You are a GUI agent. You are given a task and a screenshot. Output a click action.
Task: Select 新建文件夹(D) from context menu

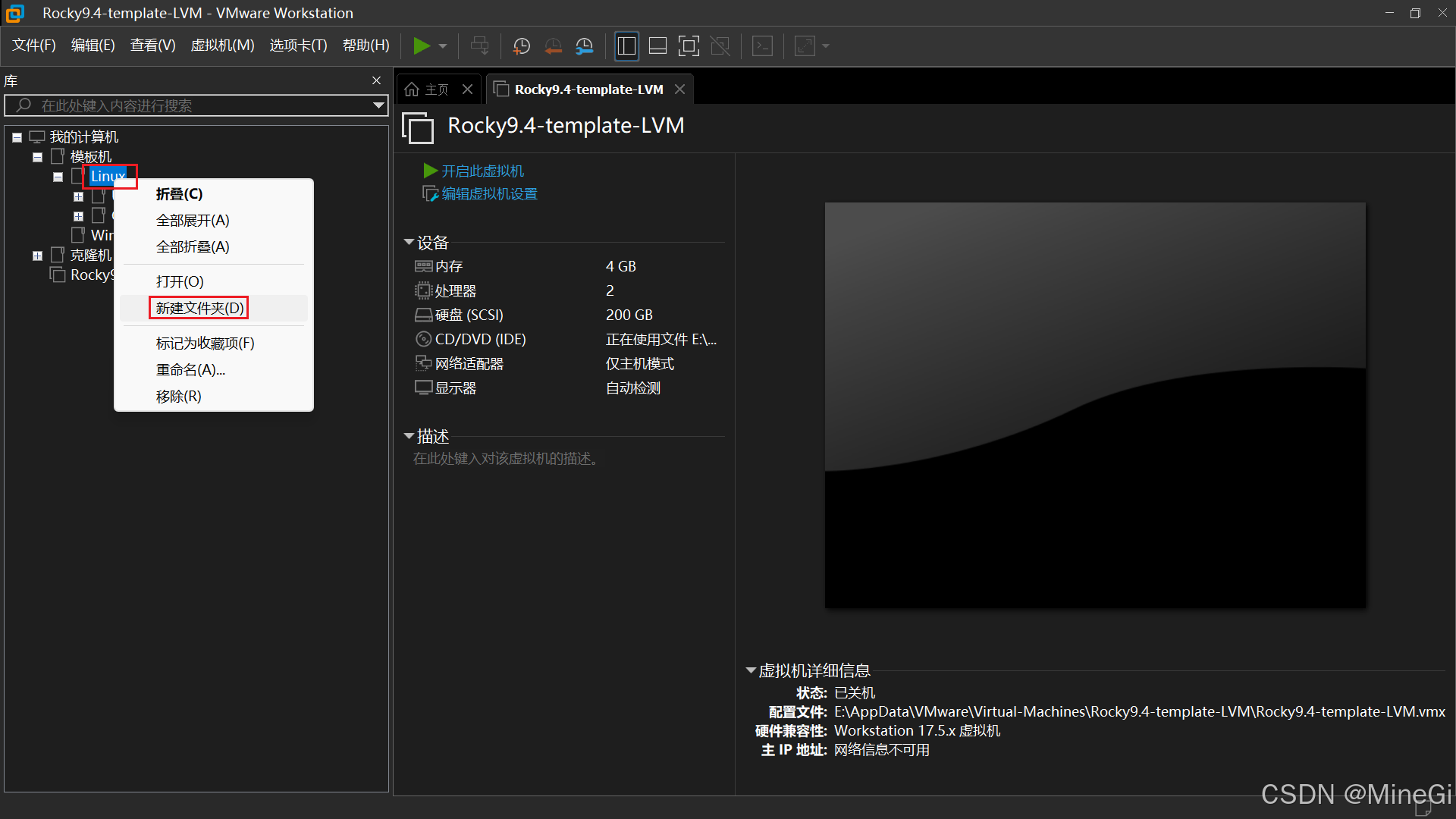(199, 308)
